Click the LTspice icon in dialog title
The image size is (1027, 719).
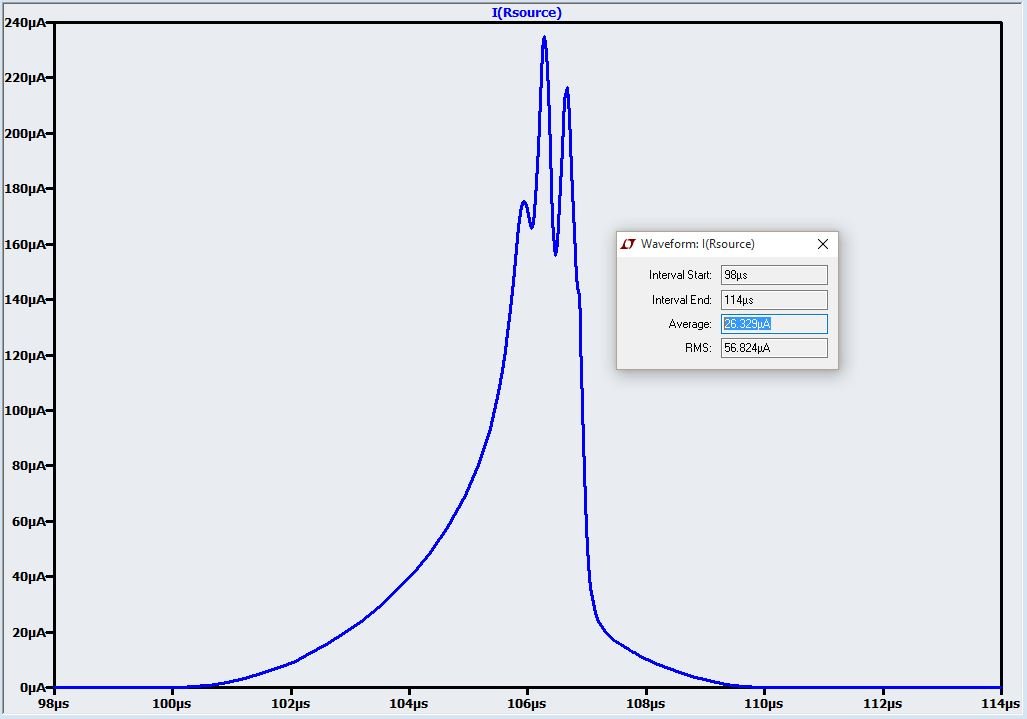tap(628, 244)
